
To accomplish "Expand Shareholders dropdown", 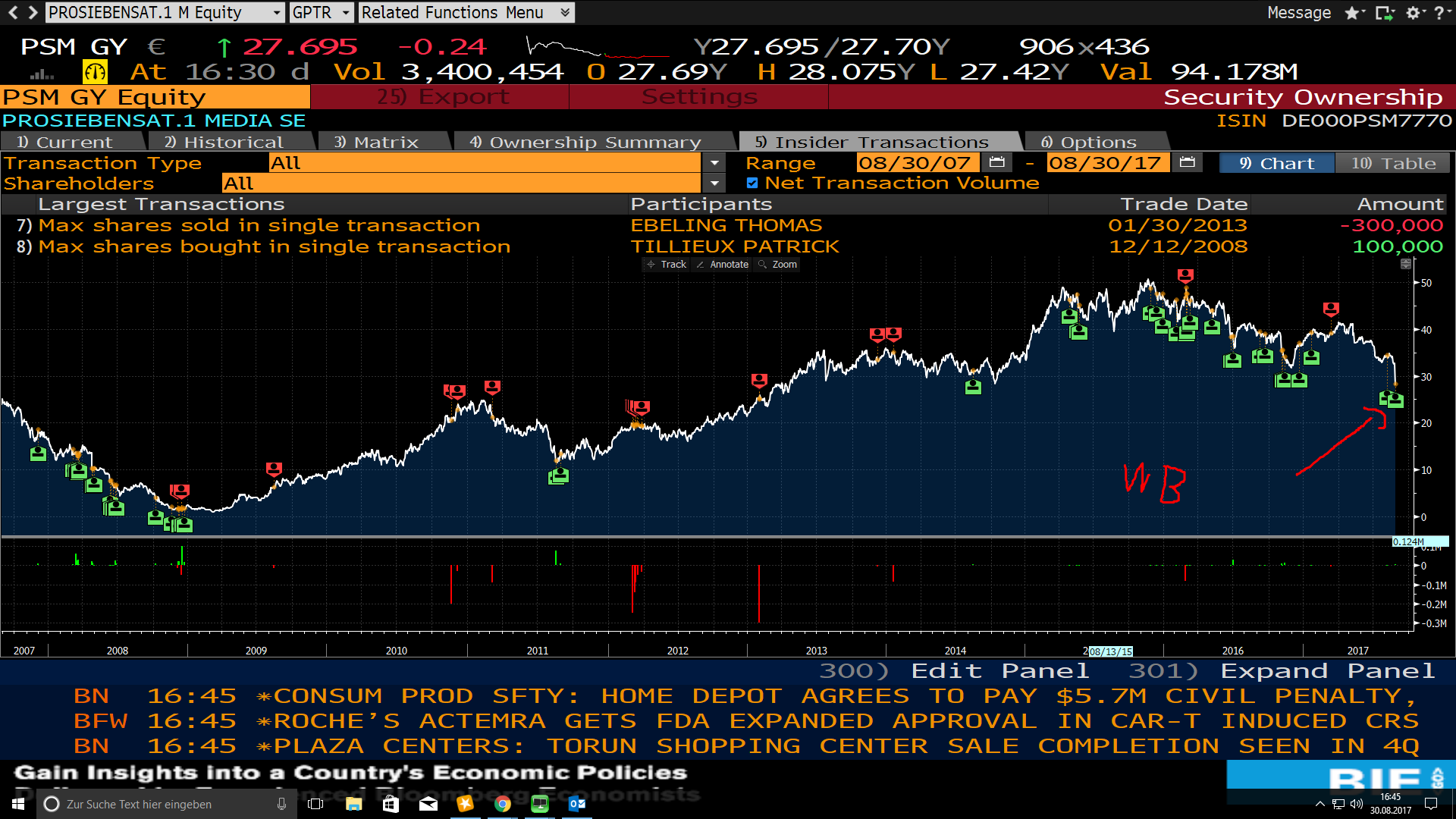I will (x=714, y=183).
